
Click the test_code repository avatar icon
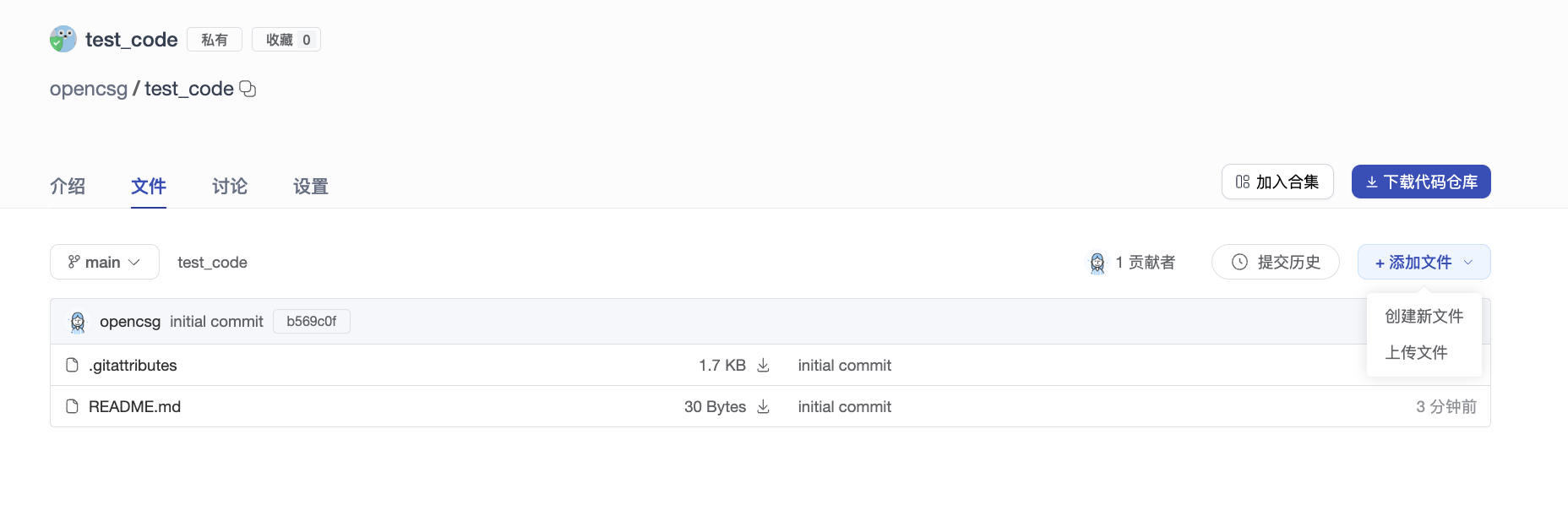point(63,39)
